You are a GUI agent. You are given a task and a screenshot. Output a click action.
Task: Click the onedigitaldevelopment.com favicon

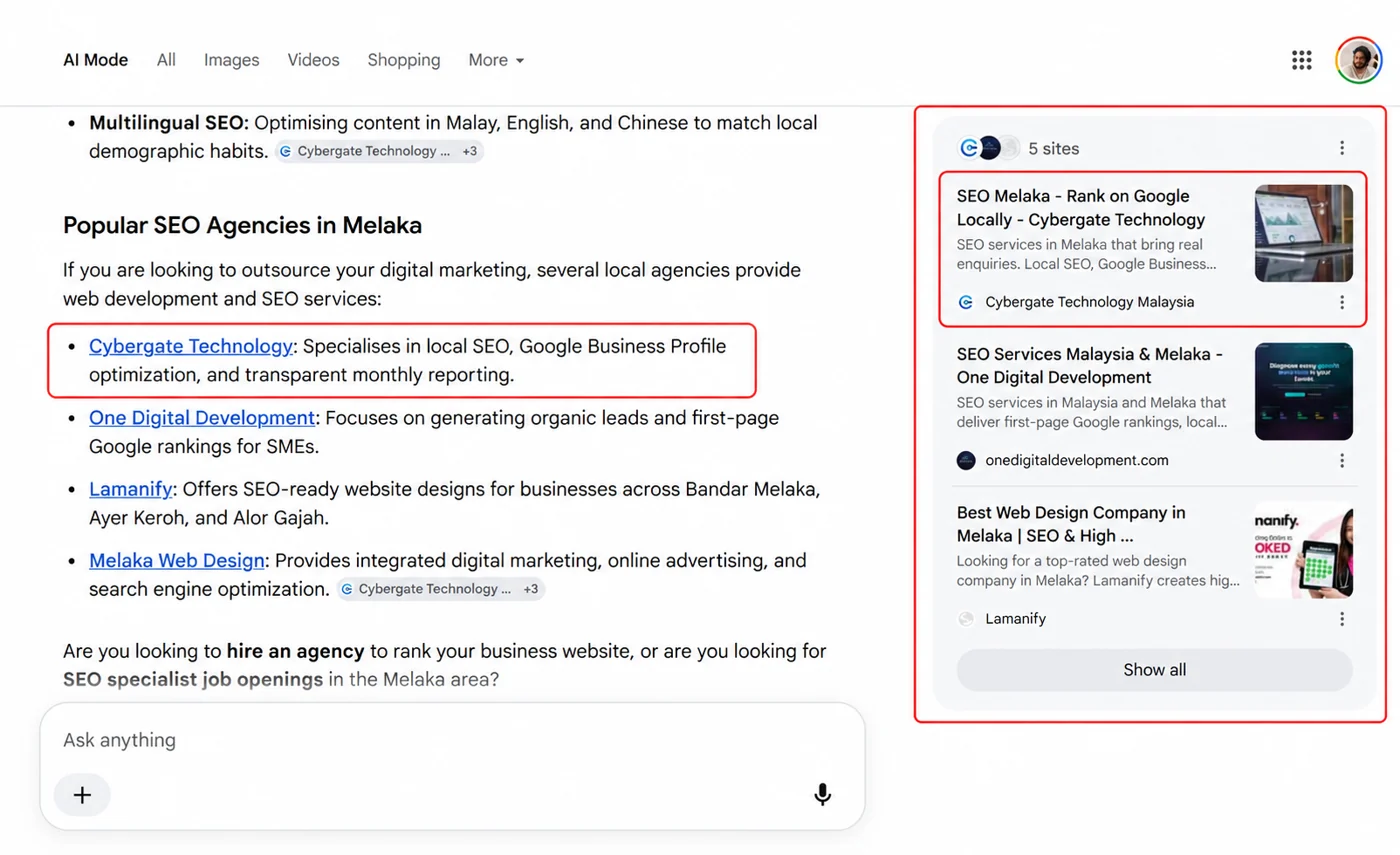[966, 461]
